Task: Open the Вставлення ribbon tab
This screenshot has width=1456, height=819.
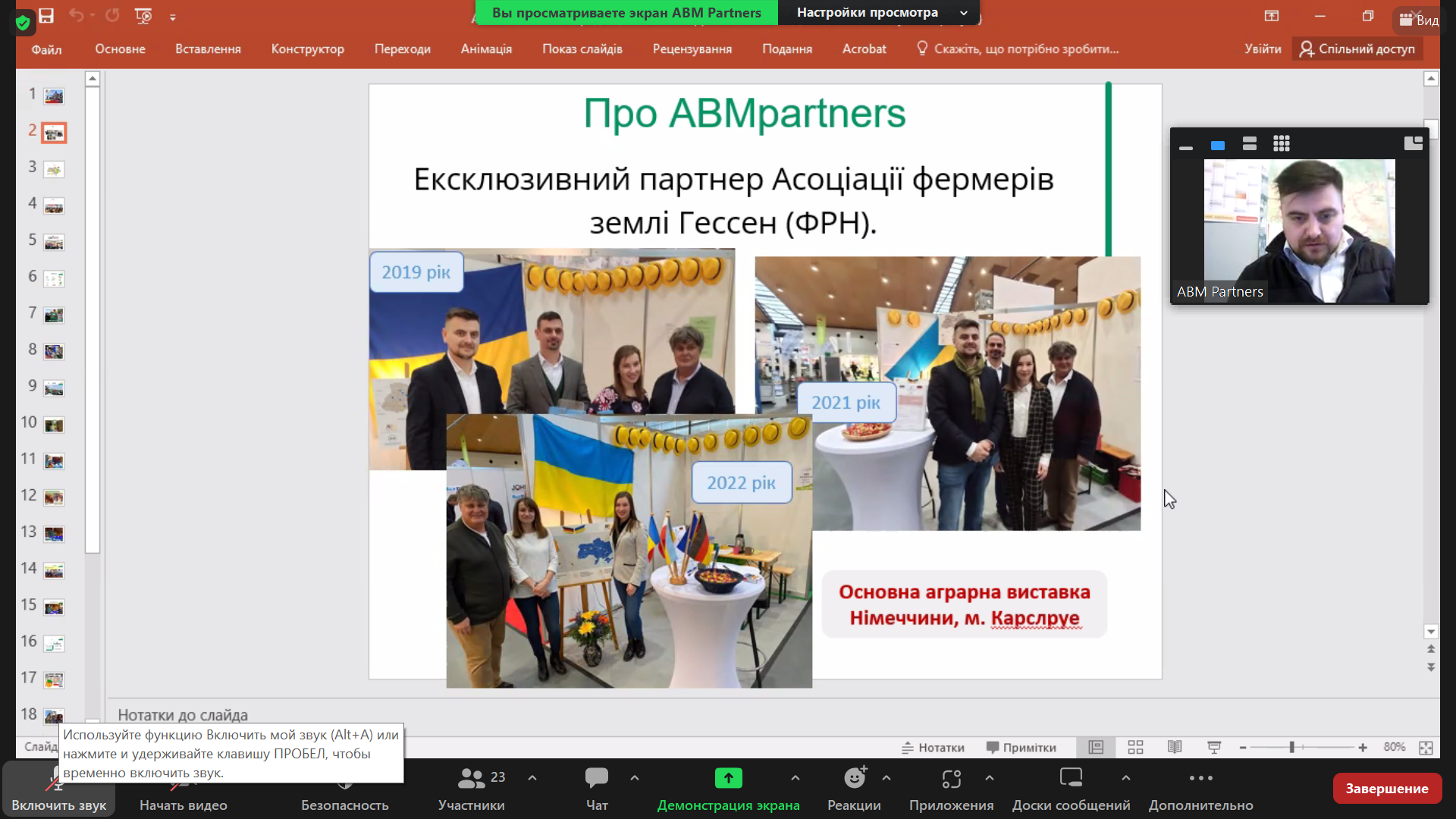Action: pyautogui.click(x=208, y=49)
